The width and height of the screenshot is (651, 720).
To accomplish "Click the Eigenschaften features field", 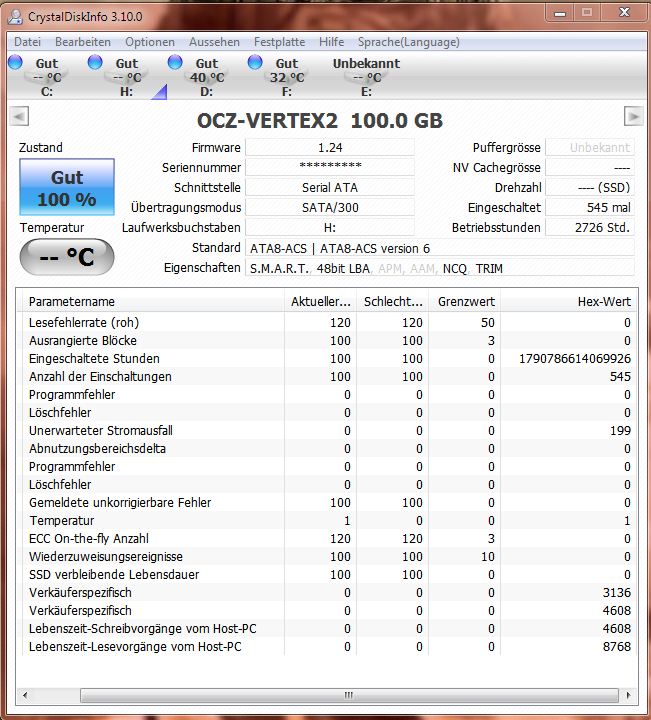I will click(x=440, y=268).
